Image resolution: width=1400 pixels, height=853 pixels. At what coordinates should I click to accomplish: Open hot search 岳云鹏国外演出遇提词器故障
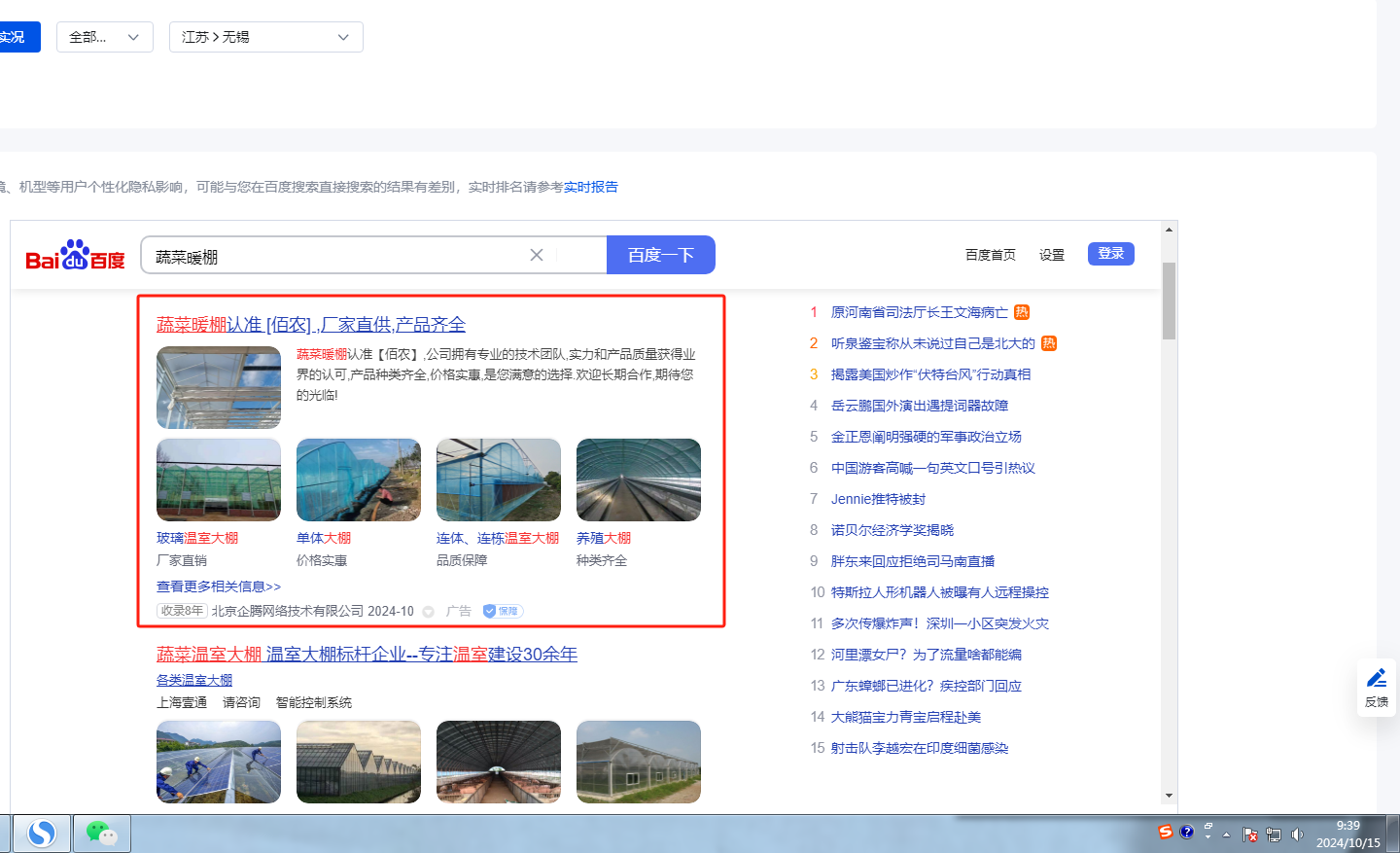tap(920, 406)
